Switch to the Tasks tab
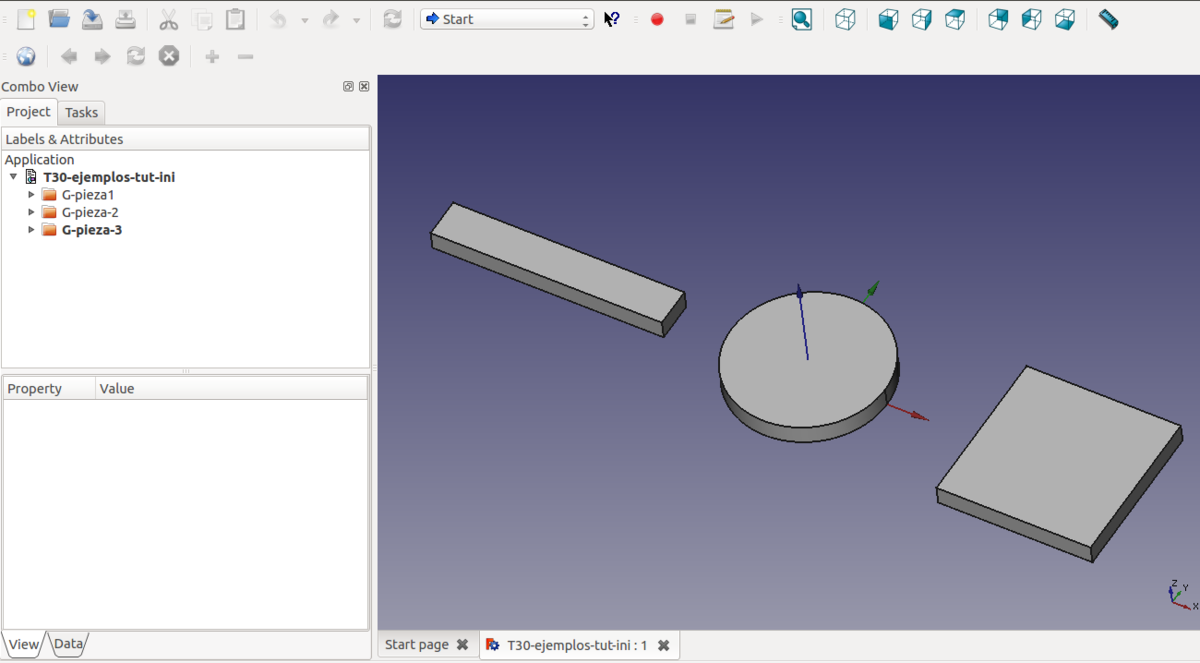The height and width of the screenshot is (663, 1200). (81, 113)
